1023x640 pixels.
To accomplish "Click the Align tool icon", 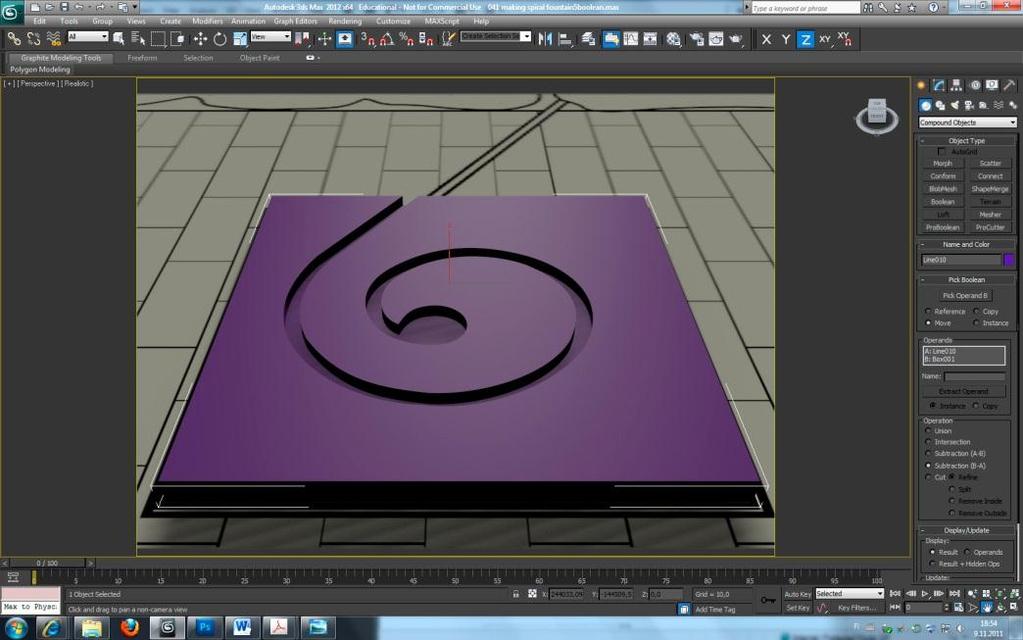I will 565,39.
